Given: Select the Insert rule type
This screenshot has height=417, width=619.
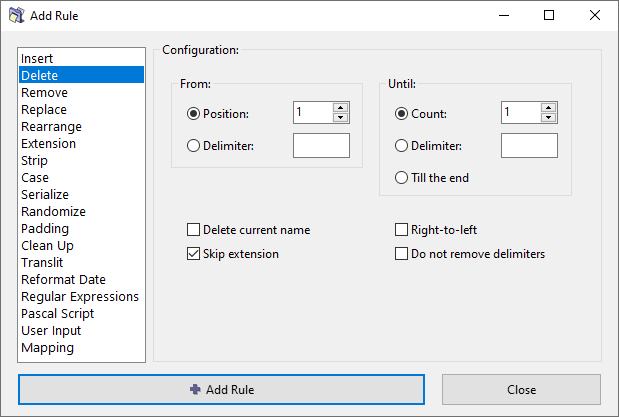Looking at the screenshot, I should [37, 59].
